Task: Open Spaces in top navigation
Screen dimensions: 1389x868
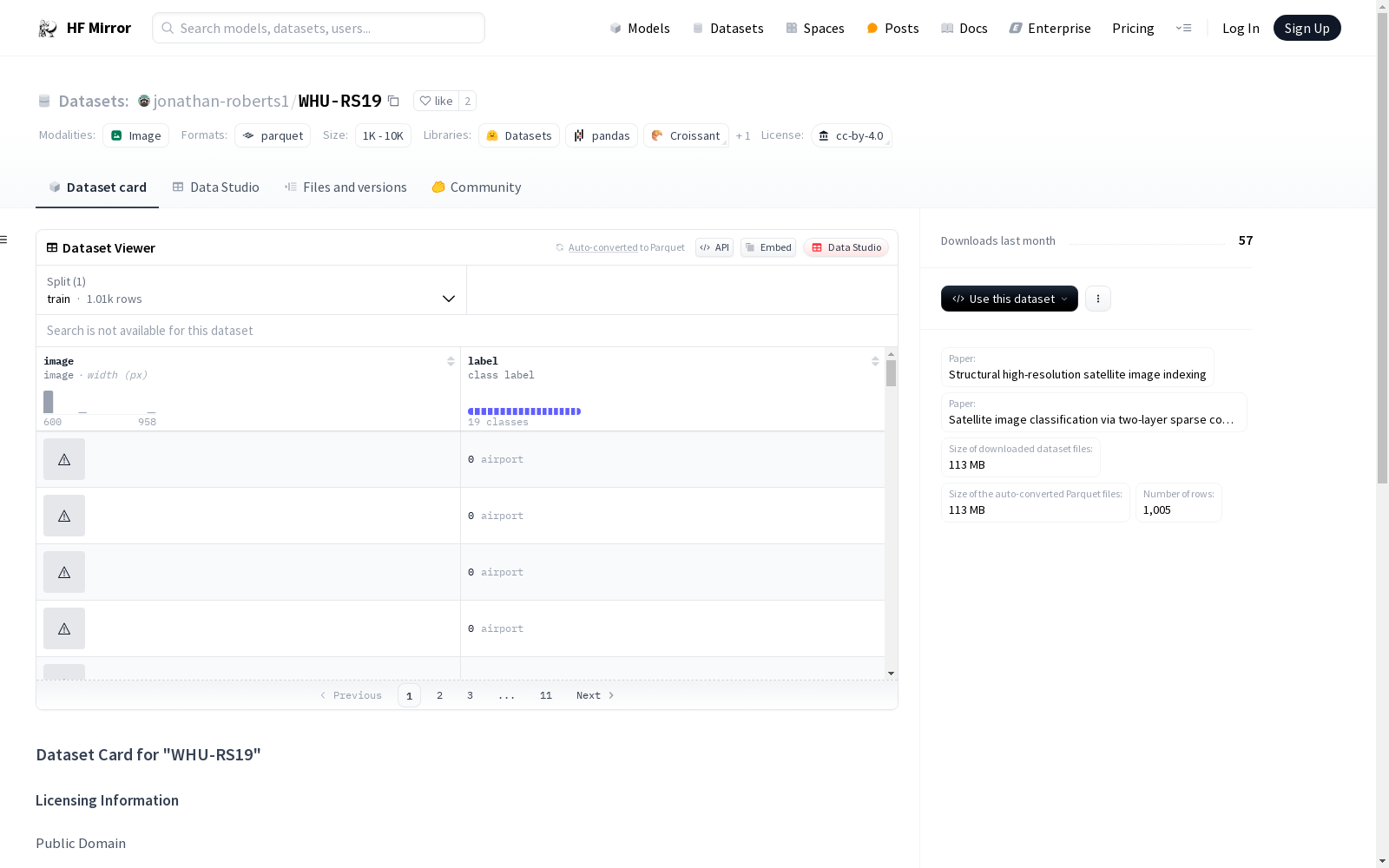Action: [x=815, y=28]
